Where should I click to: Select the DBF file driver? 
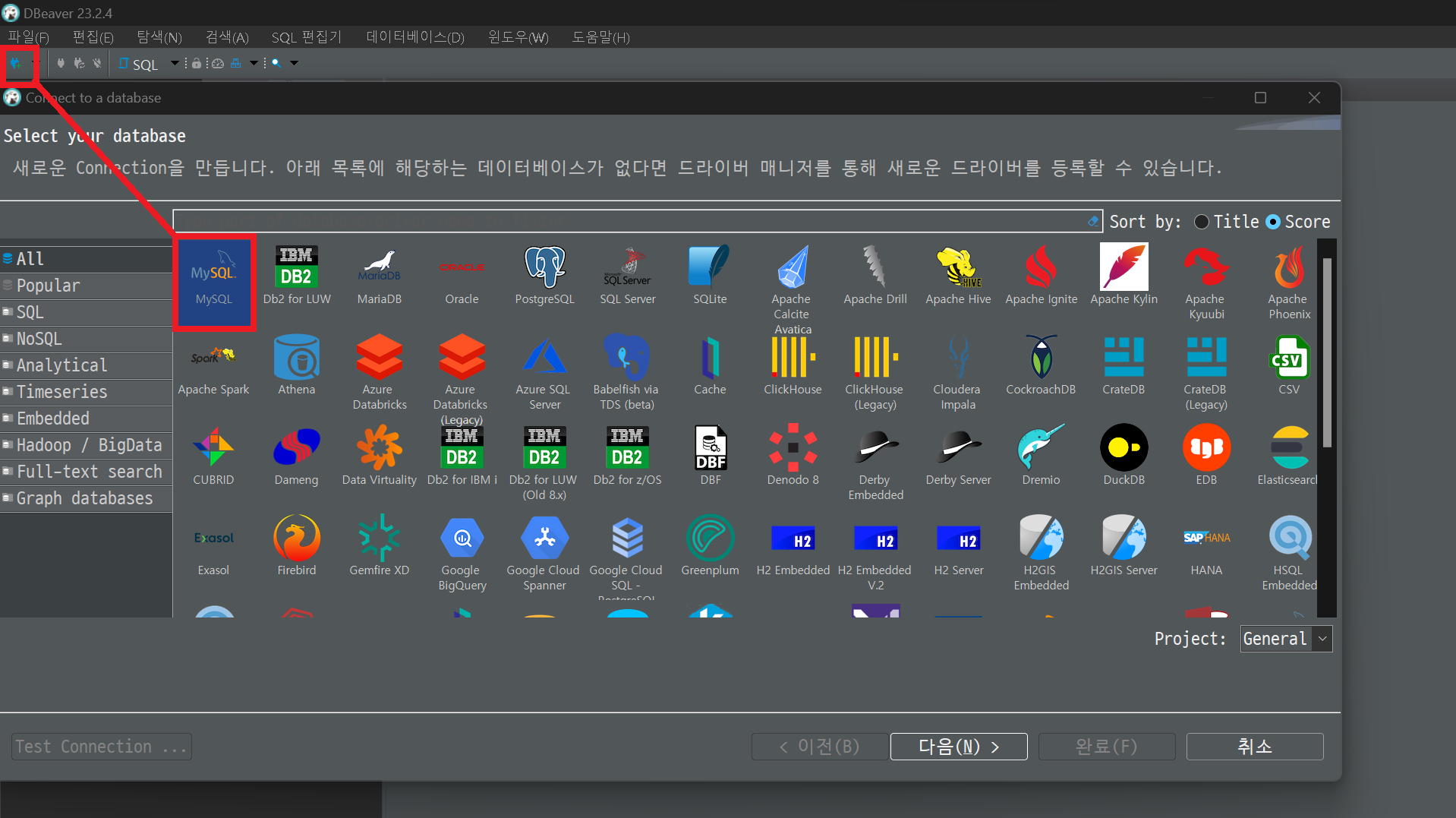pos(711,456)
